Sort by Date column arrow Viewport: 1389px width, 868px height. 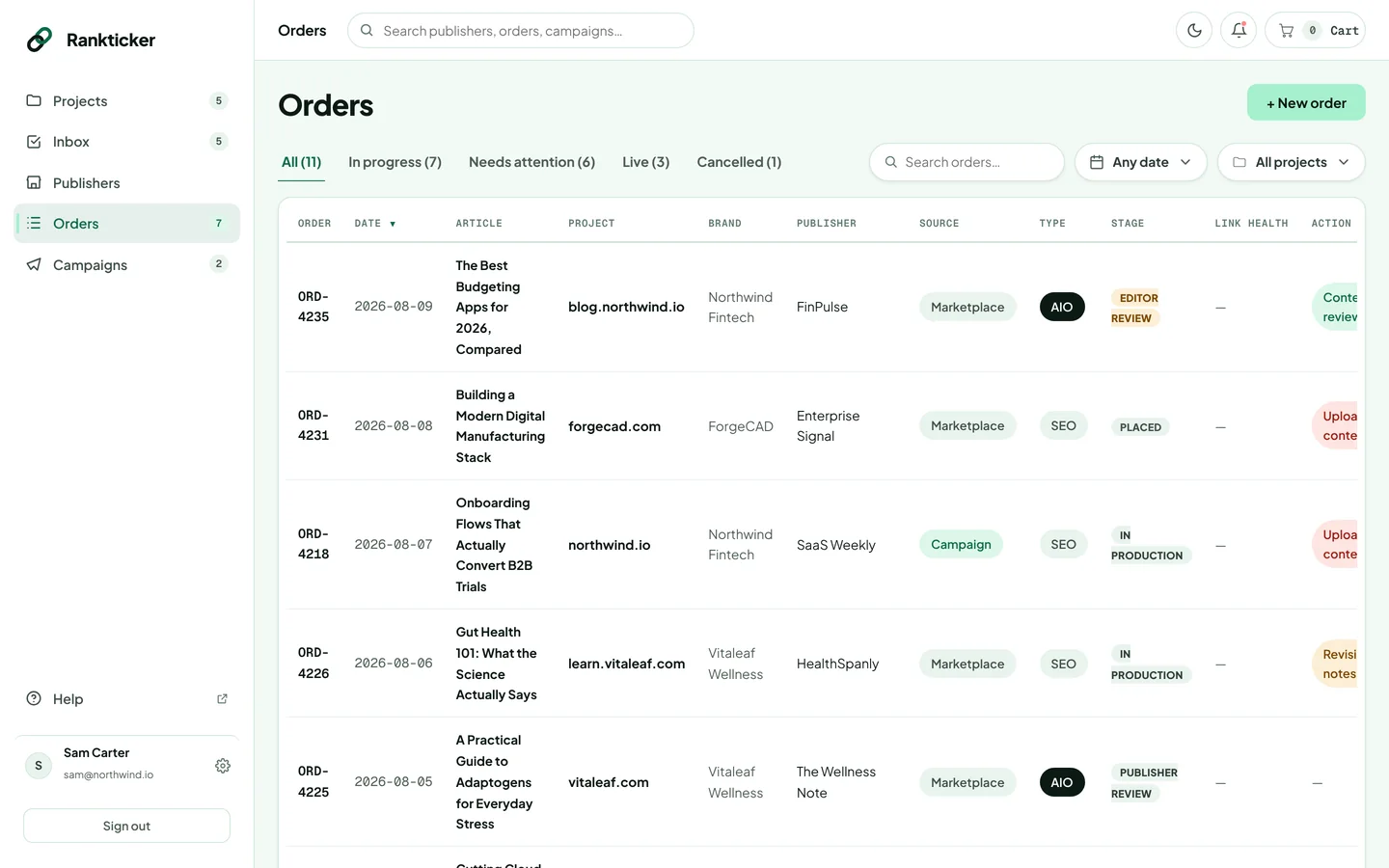(x=393, y=224)
